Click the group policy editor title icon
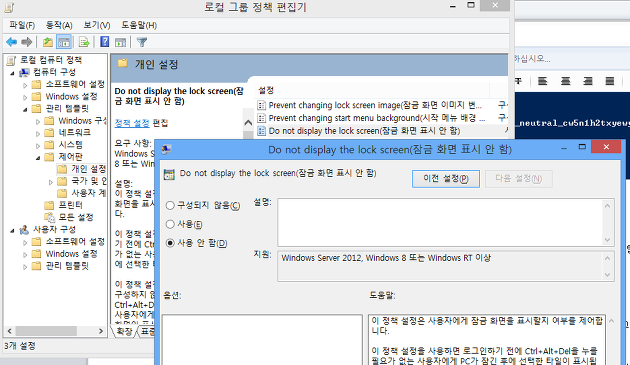This screenshot has width=630, height=365. pos(9,7)
